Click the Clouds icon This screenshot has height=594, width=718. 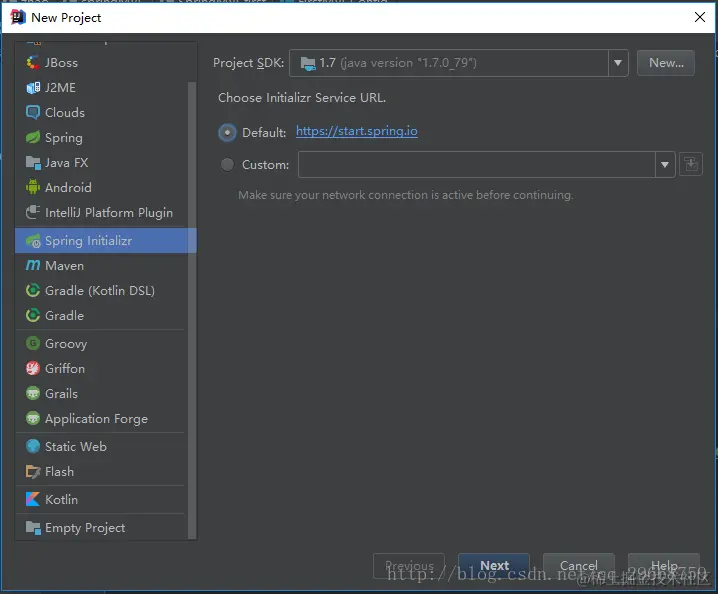pyautogui.click(x=33, y=112)
